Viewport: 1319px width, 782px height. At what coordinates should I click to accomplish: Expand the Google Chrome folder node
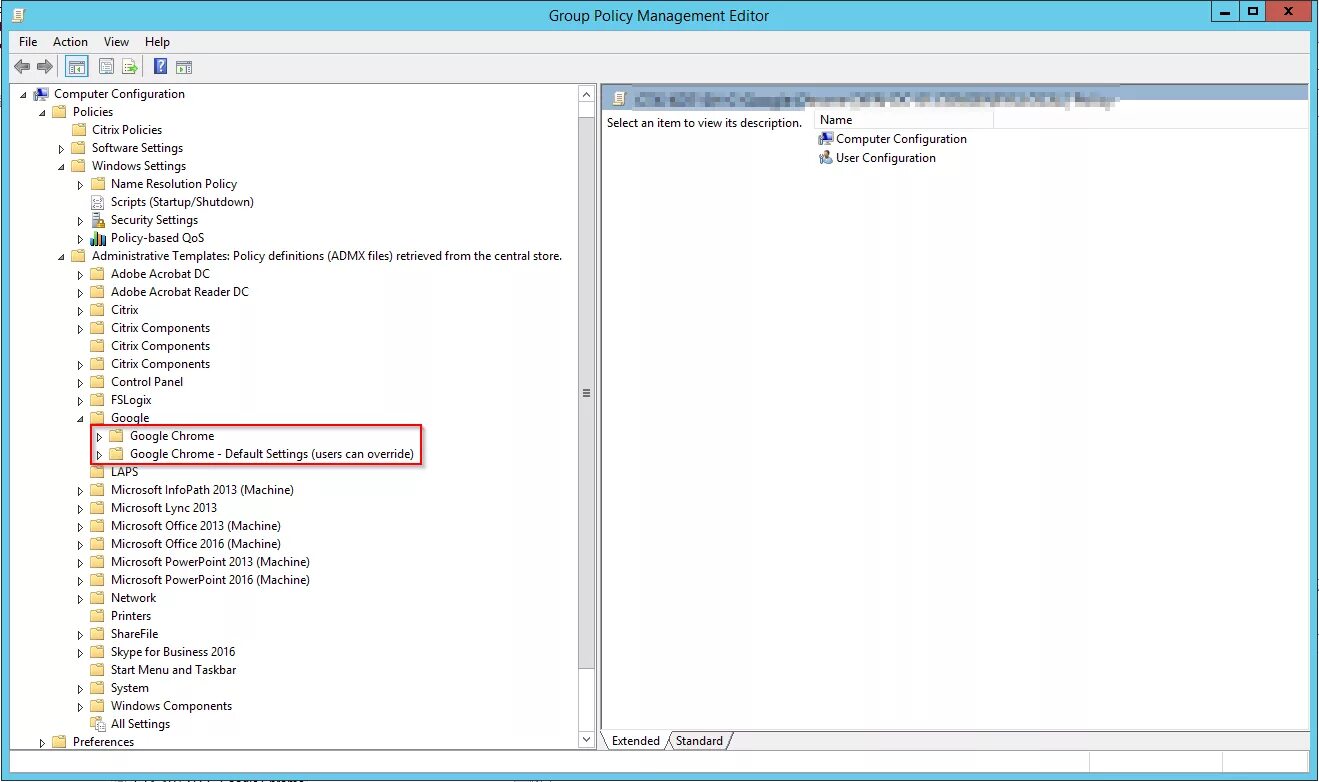click(x=99, y=437)
